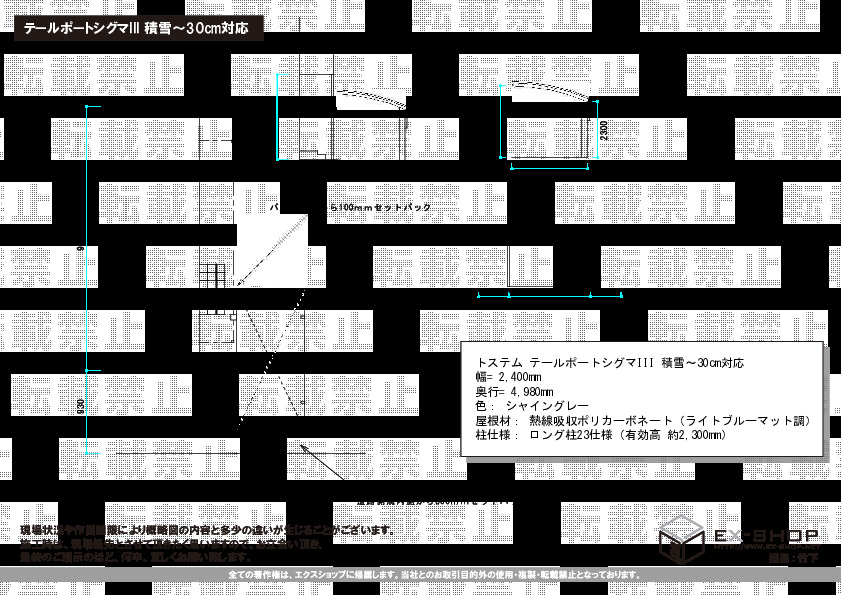Select the spec line 奥行= 4,980mm

pos(514,392)
